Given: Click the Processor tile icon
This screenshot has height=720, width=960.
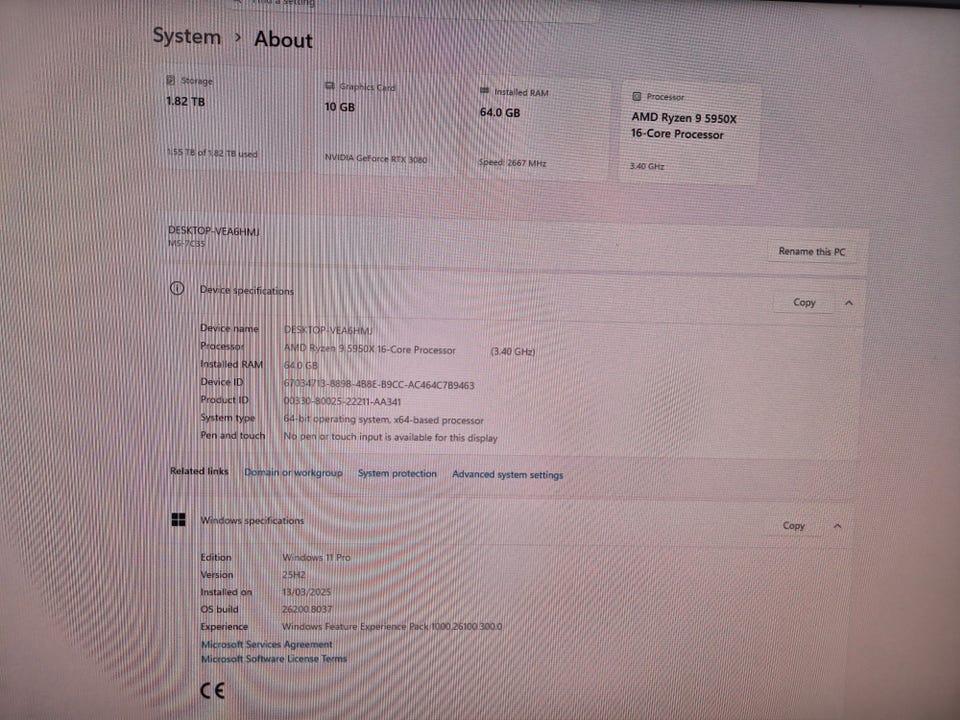Looking at the screenshot, I should 636,96.
